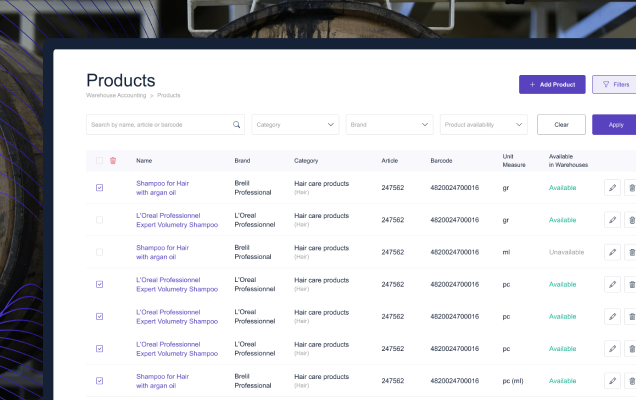Click the red trash icon in table header
Viewport: 636px width, 400px height.
113,161
